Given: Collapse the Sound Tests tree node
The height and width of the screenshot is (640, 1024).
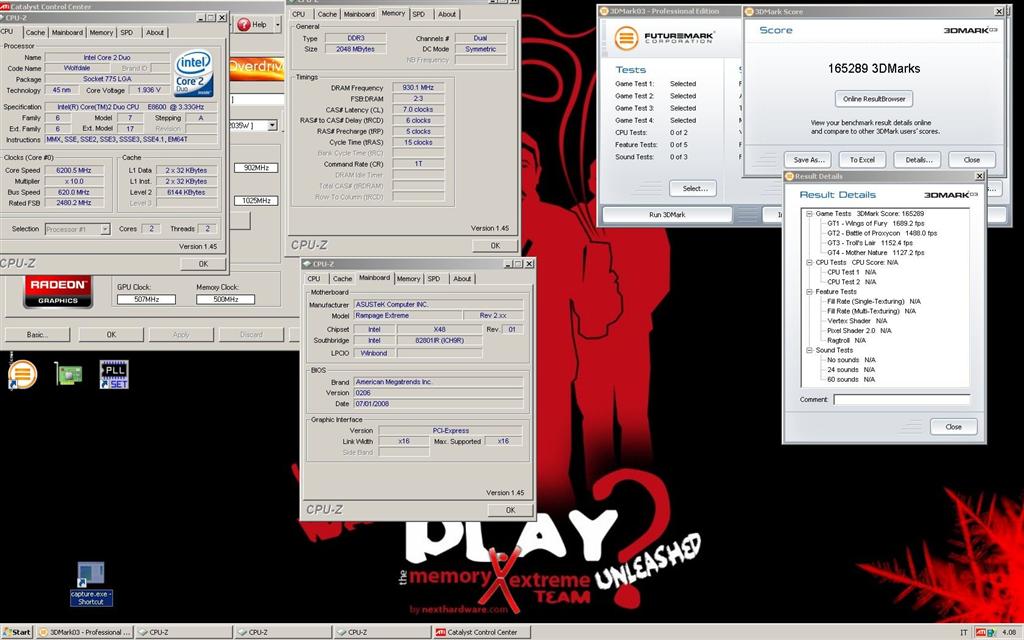Looking at the screenshot, I should [x=809, y=350].
